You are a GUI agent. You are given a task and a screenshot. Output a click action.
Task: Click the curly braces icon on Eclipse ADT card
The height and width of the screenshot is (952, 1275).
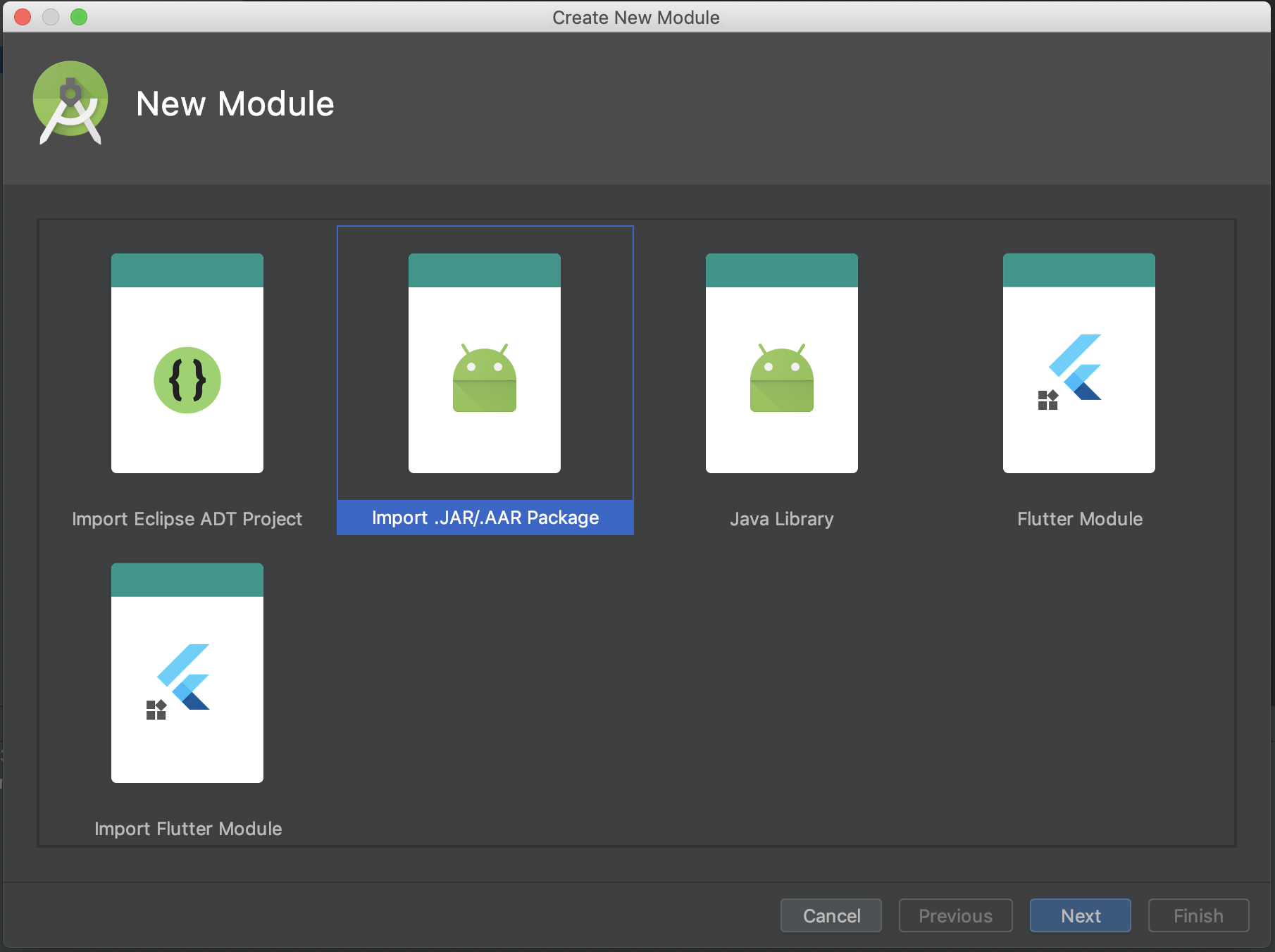click(x=186, y=380)
